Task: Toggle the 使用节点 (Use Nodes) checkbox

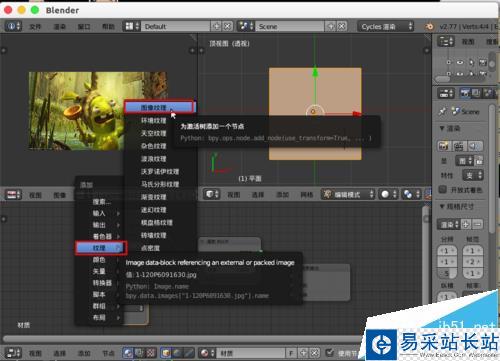Action: click(330, 353)
